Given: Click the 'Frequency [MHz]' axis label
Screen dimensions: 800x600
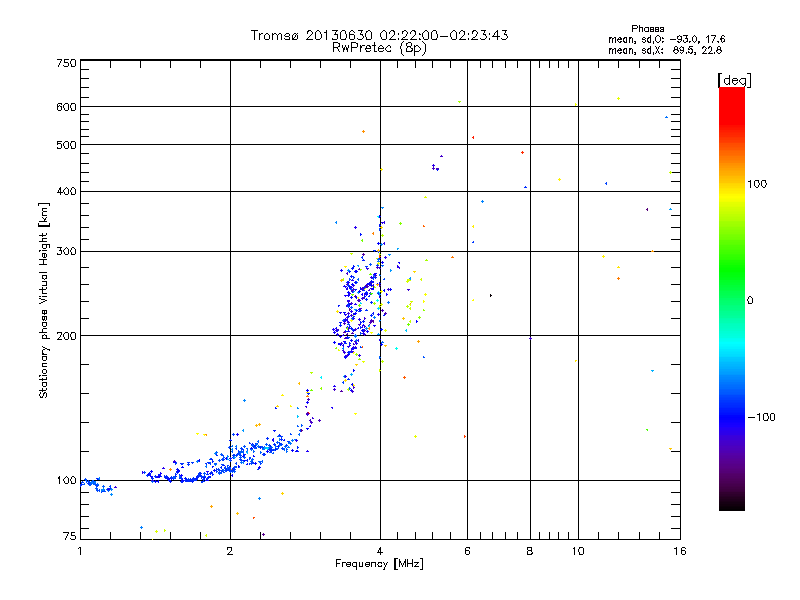Looking at the screenshot, I should (x=379, y=564).
